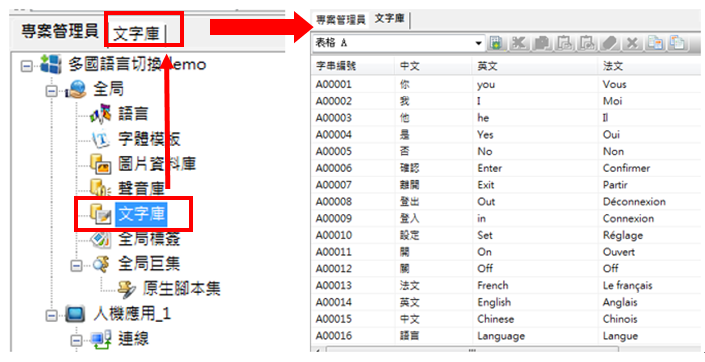Select 專案管理員 tab above string table
This screenshot has width=705, height=362.
(x=341, y=20)
